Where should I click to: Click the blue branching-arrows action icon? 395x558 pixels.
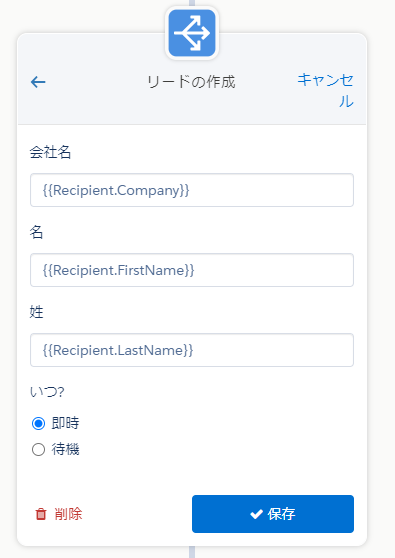click(192, 33)
